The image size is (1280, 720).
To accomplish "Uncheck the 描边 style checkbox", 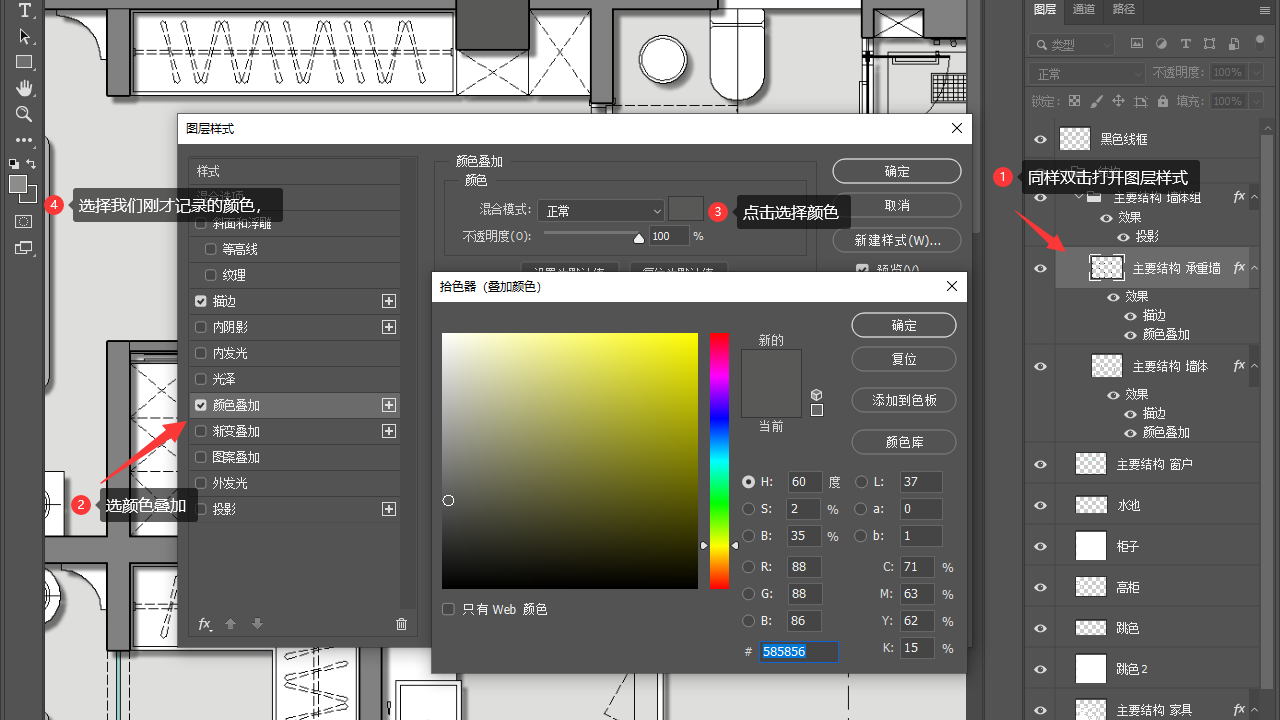I will [201, 301].
